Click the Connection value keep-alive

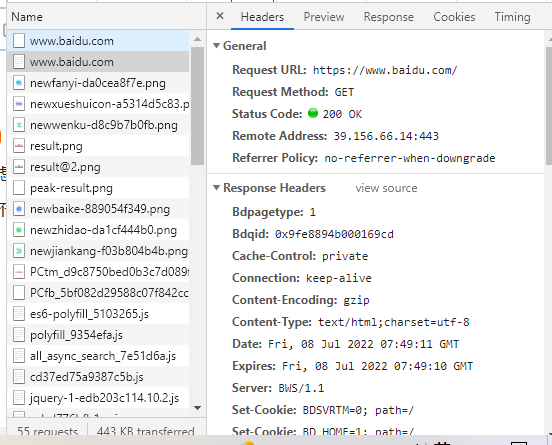point(339,278)
